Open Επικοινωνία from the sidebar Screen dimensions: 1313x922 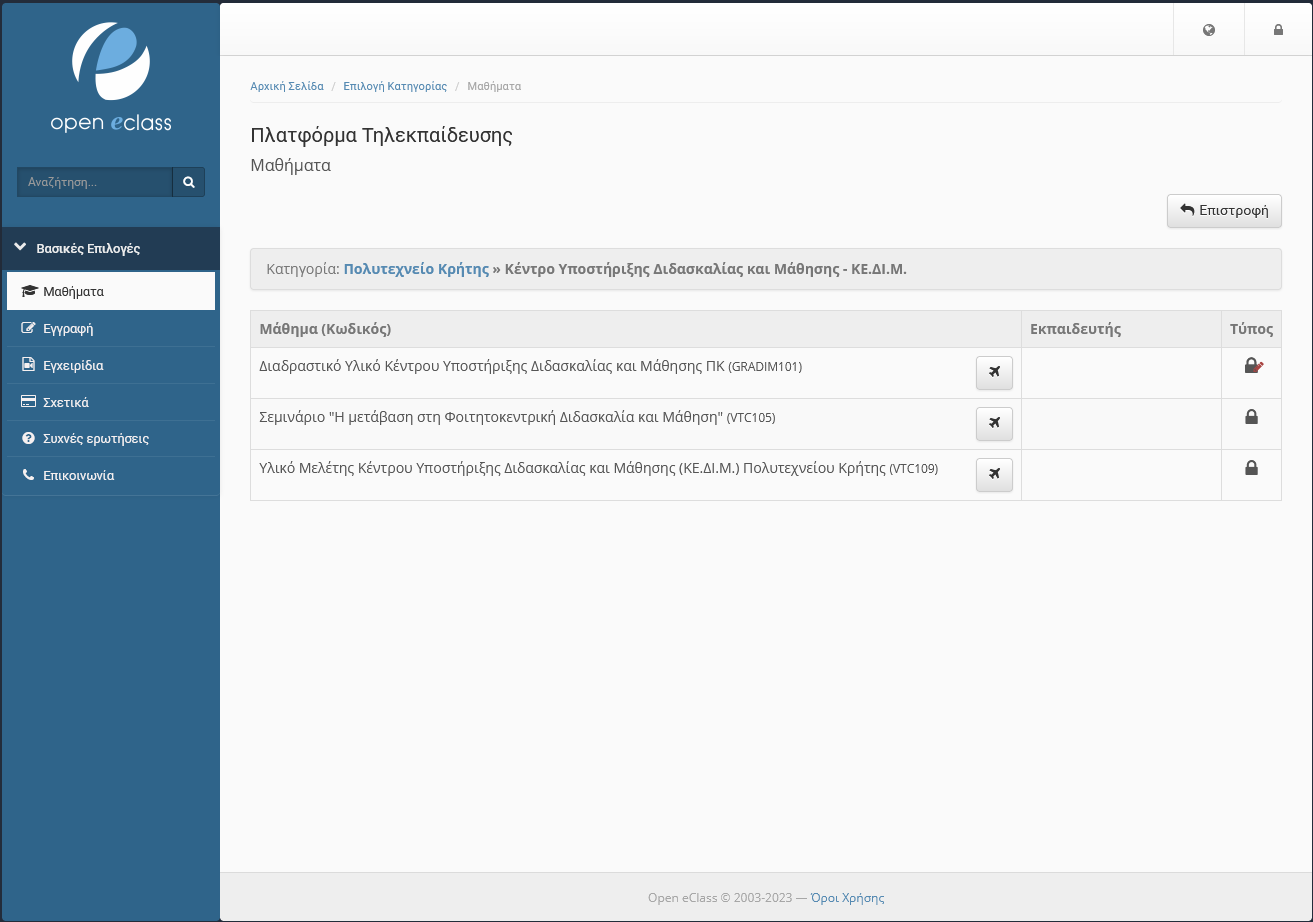tap(78, 476)
